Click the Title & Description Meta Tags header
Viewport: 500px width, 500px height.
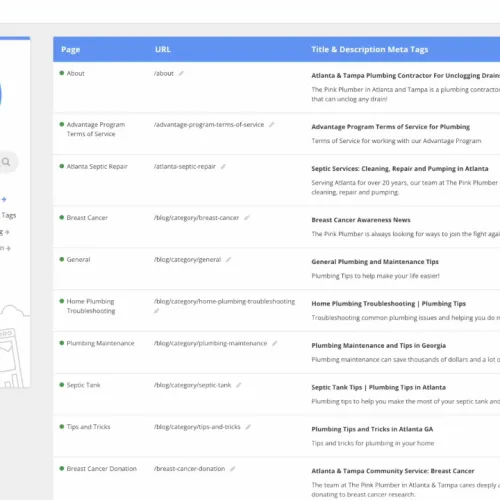tap(370, 49)
